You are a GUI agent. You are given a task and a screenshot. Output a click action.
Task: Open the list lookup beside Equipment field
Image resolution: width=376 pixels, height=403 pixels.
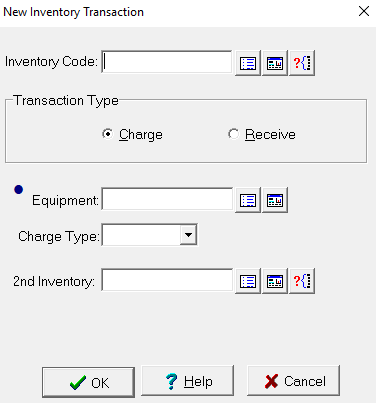pyautogui.click(x=248, y=200)
